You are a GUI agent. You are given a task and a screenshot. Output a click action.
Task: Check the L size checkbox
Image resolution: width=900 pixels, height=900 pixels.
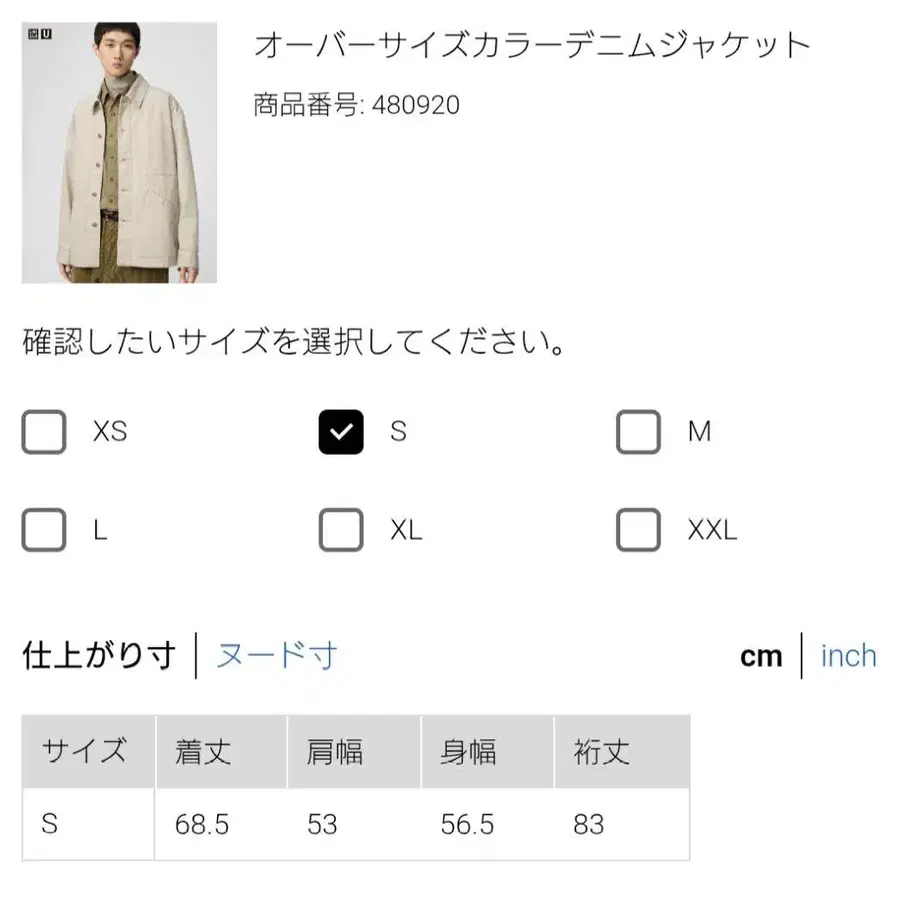pos(44,530)
